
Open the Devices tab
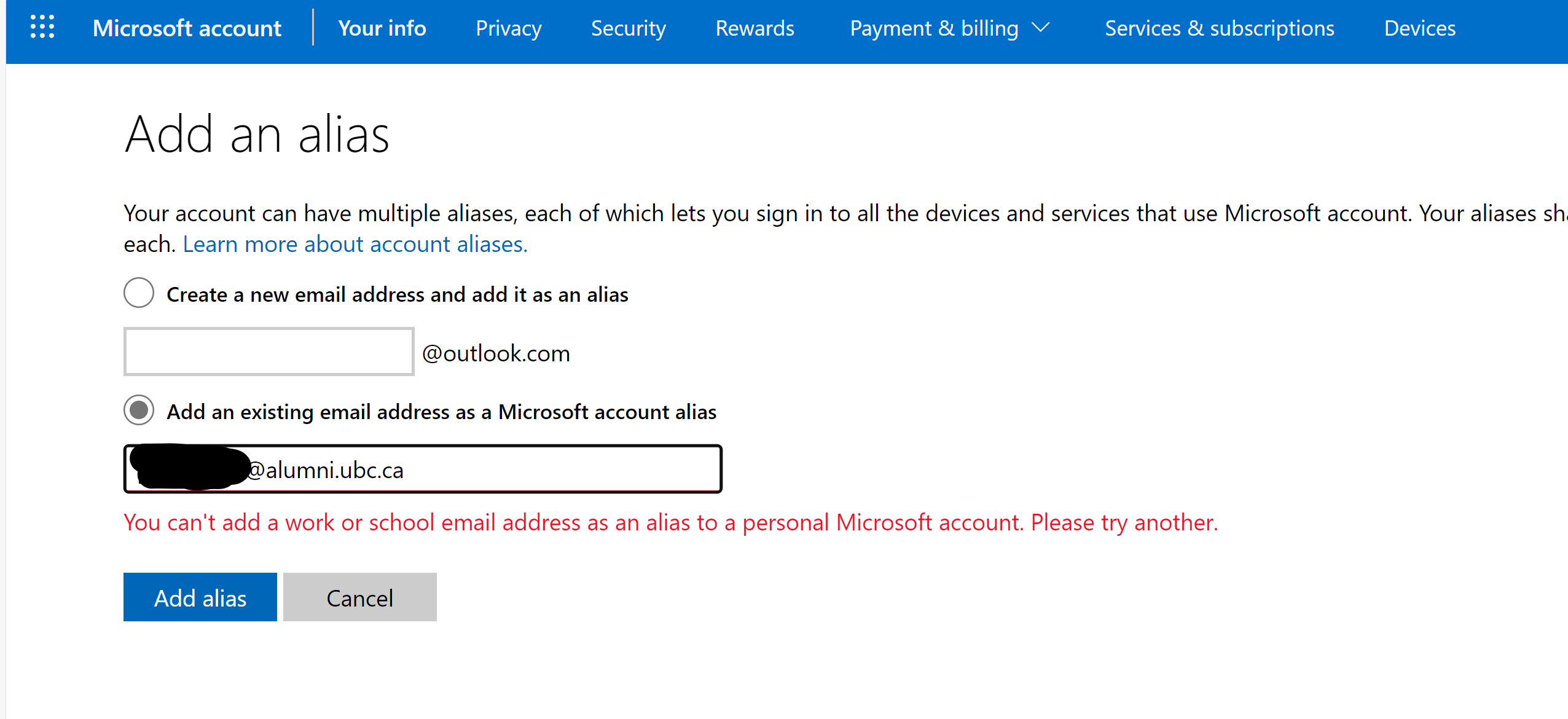pyautogui.click(x=1420, y=28)
